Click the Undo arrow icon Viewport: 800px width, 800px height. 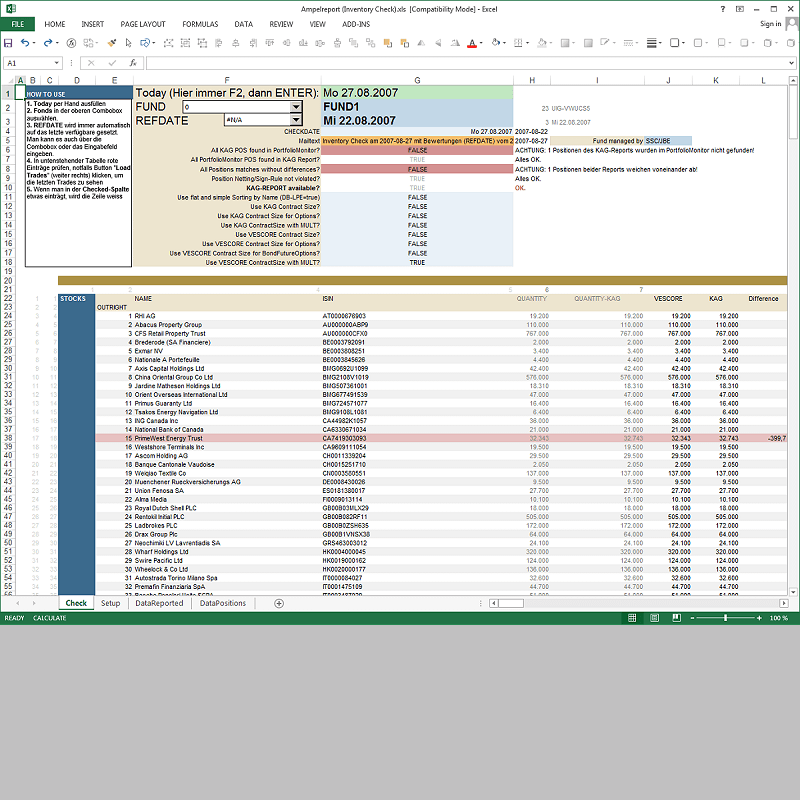pos(26,43)
